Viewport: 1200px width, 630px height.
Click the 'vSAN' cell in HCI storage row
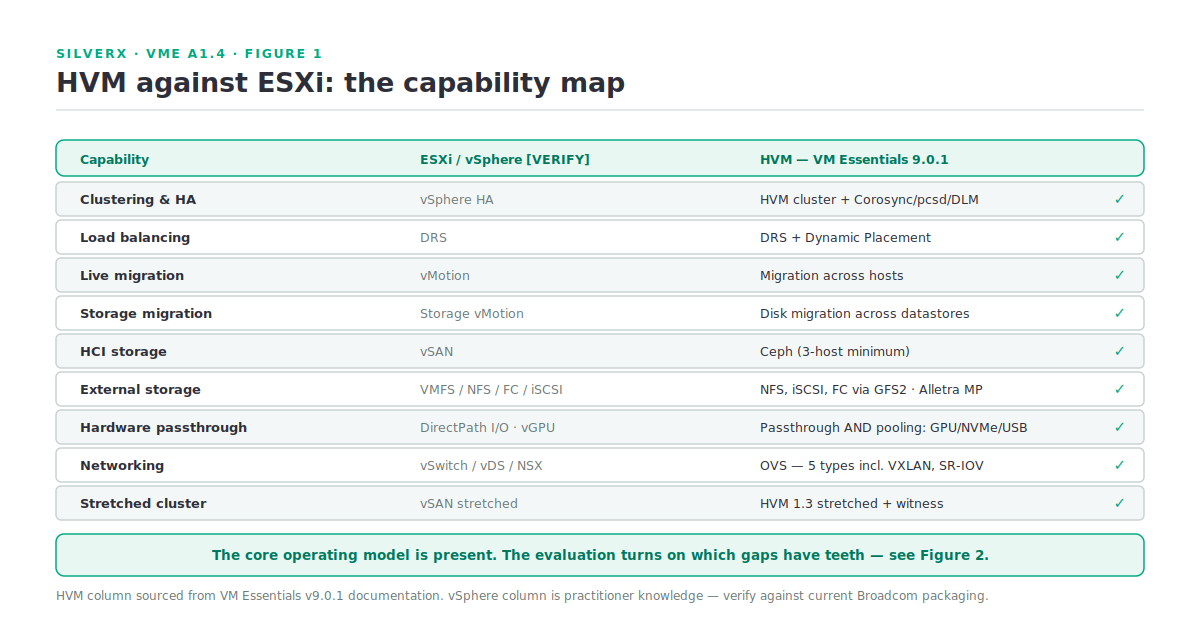pyautogui.click(x=436, y=351)
